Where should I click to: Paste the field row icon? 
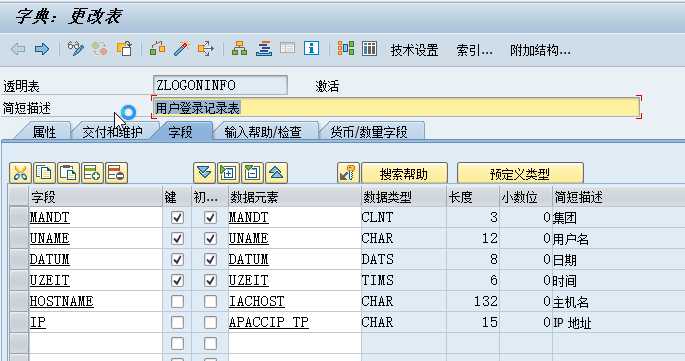pos(68,173)
